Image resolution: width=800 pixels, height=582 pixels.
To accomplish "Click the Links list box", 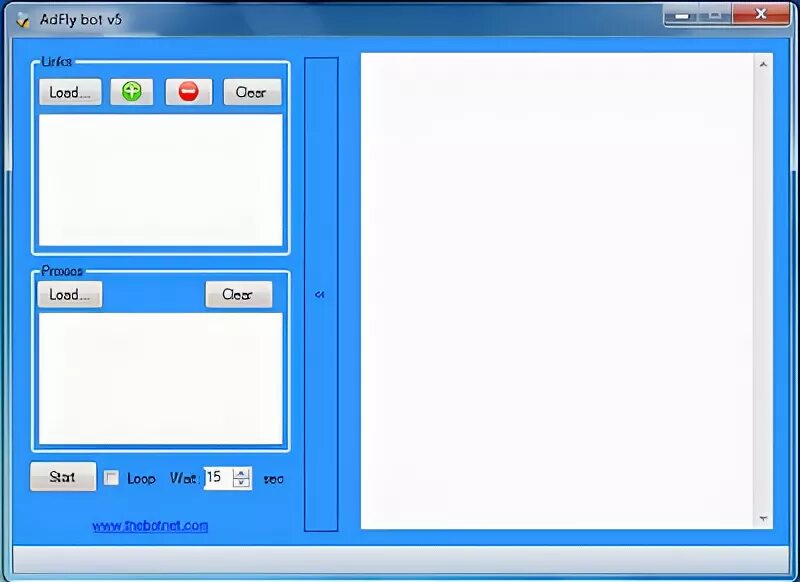I will 161,180.
